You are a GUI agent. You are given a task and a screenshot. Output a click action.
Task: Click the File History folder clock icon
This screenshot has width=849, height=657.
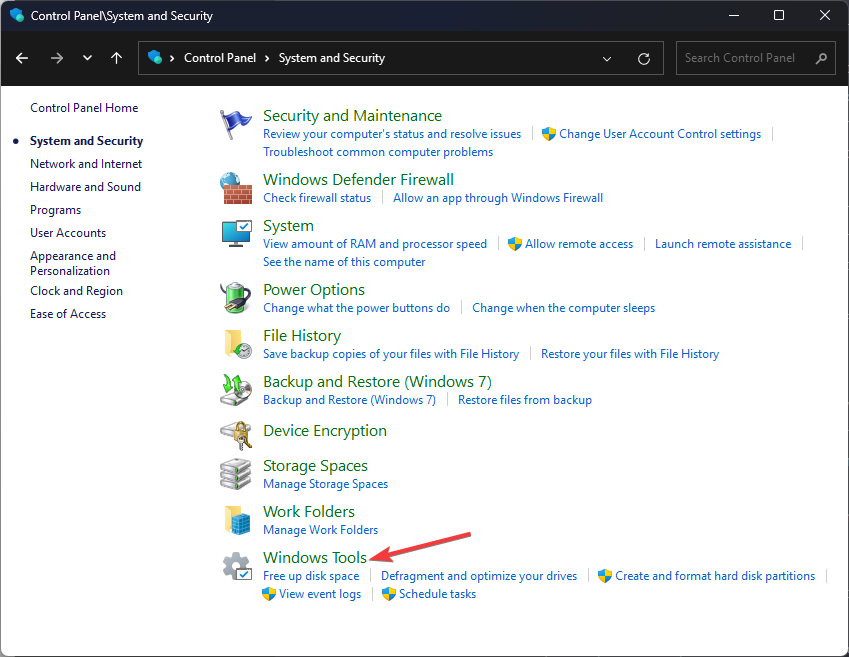[237, 344]
